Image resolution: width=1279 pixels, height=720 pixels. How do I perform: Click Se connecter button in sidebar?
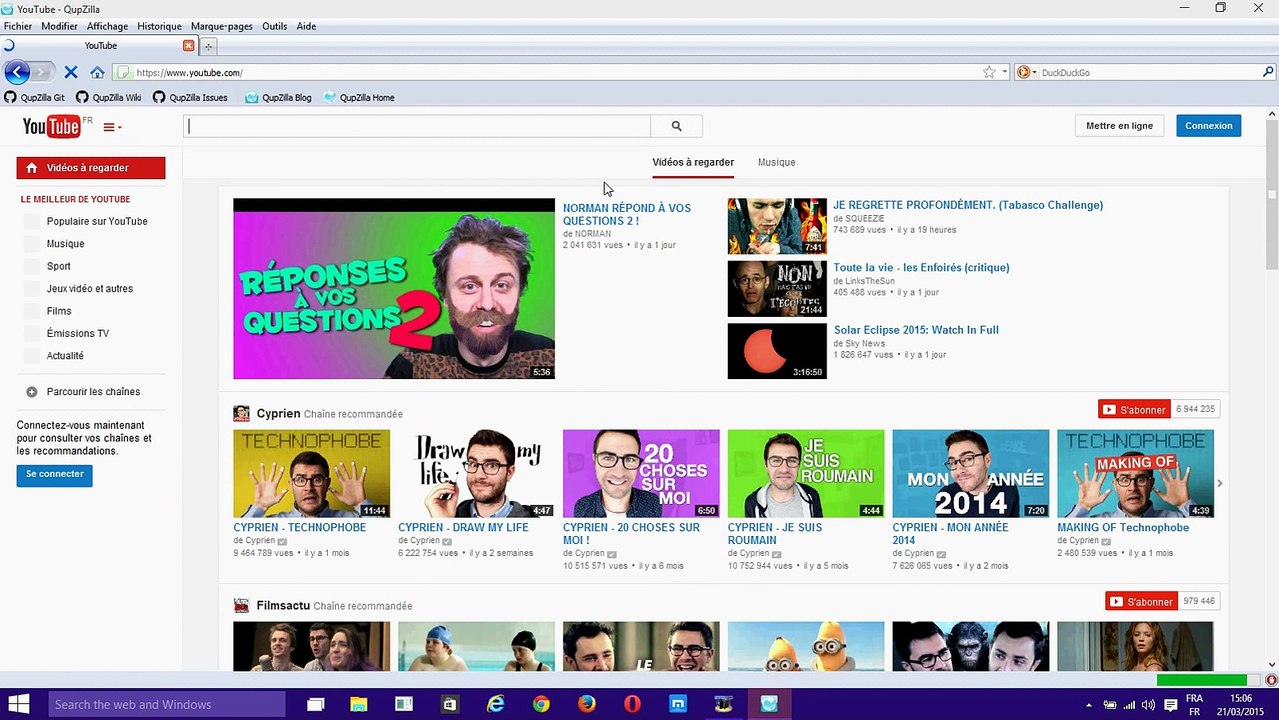pos(55,475)
